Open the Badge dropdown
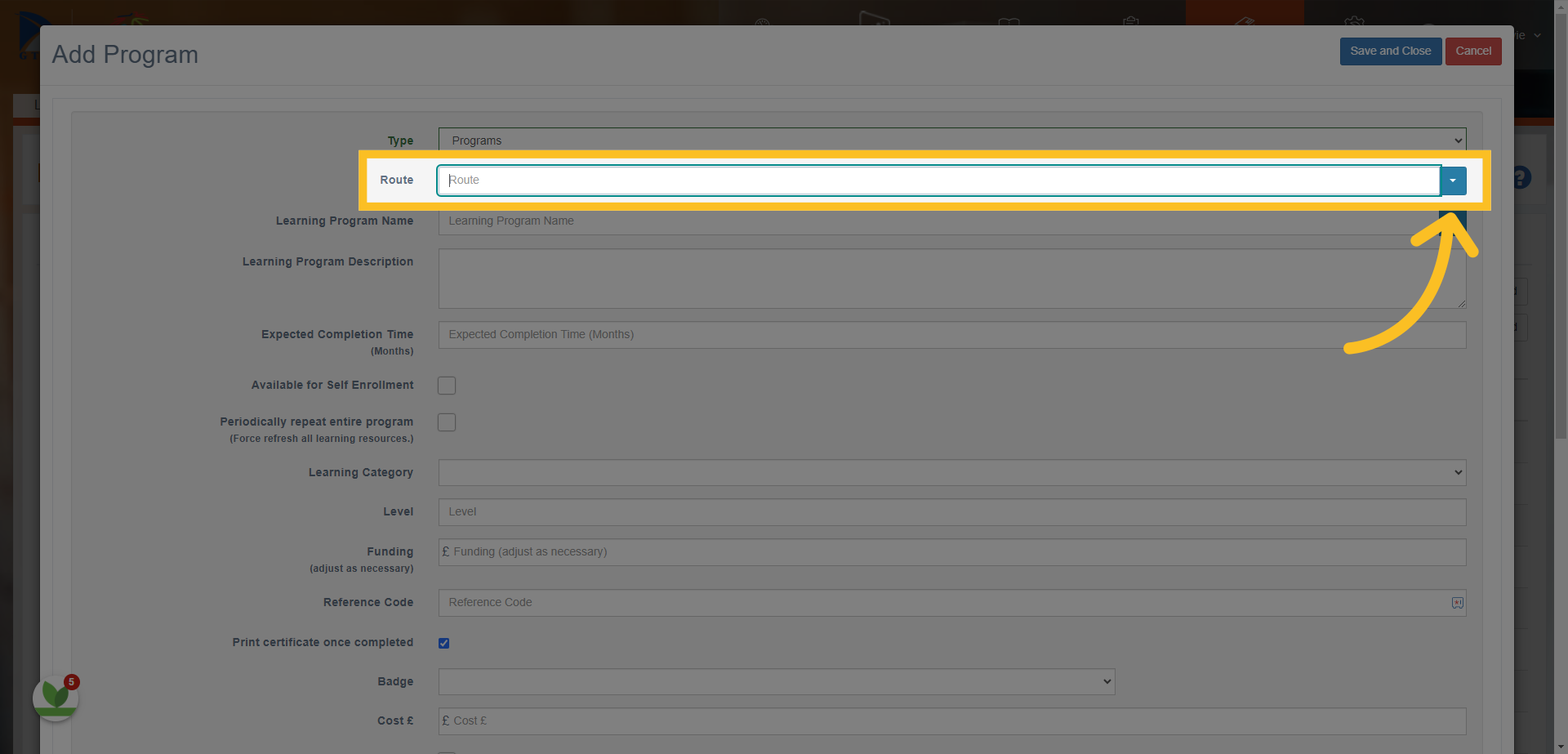Image resolution: width=1568 pixels, height=754 pixels. tap(777, 681)
